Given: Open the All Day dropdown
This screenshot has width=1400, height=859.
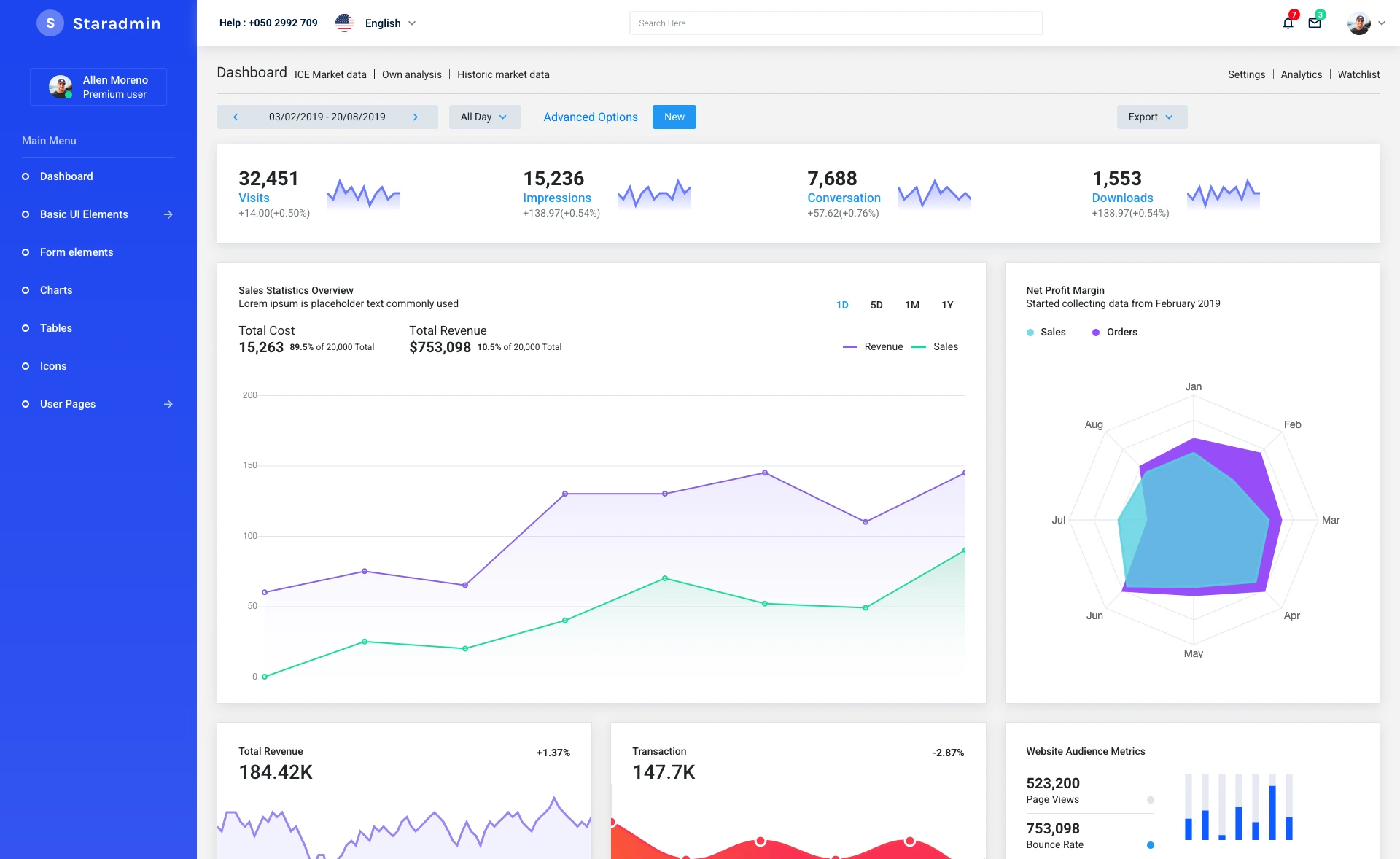Looking at the screenshot, I should pos(484,117).
